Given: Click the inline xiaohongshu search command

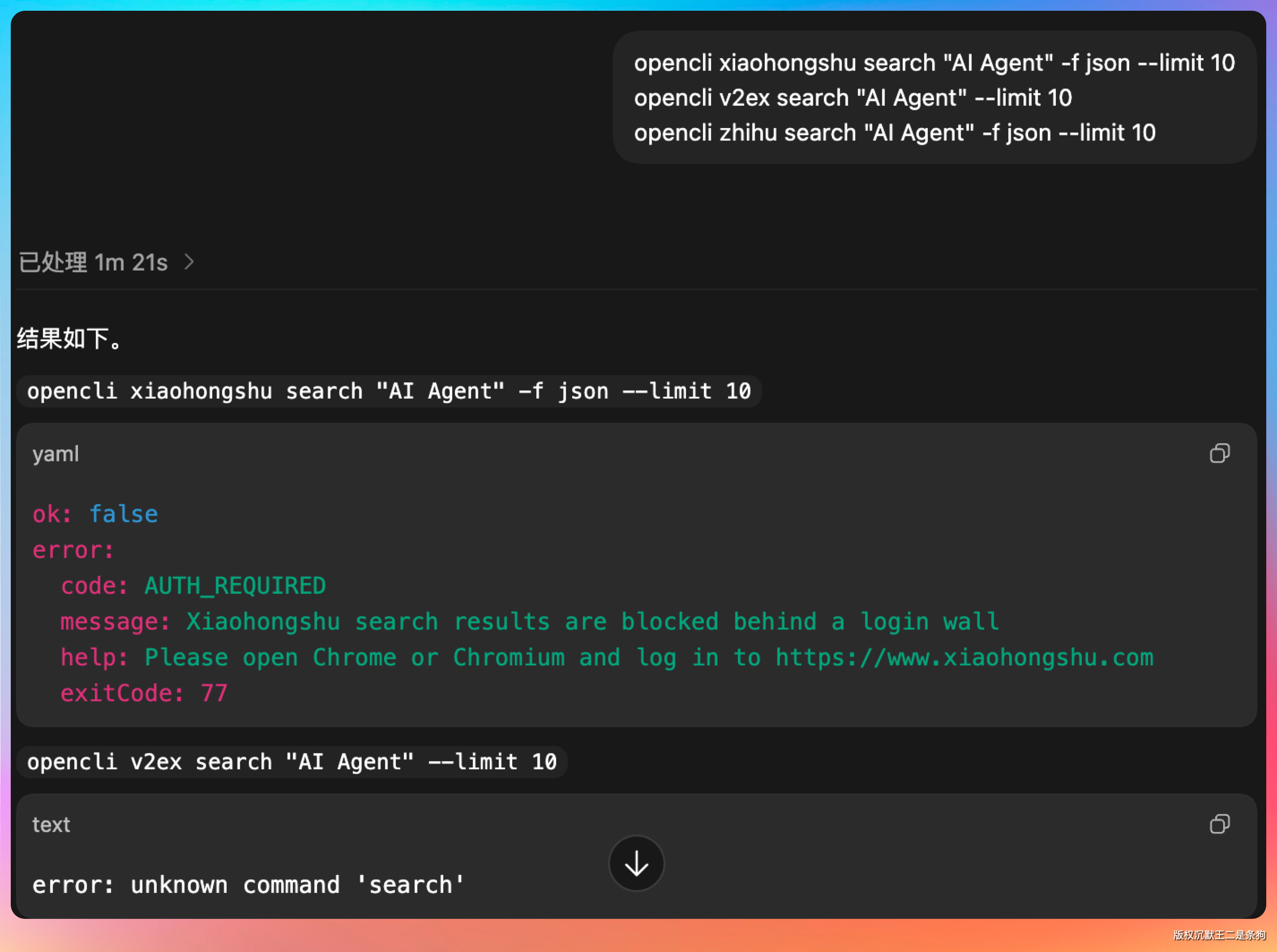Looking at the screenshot, I should 389,391.
